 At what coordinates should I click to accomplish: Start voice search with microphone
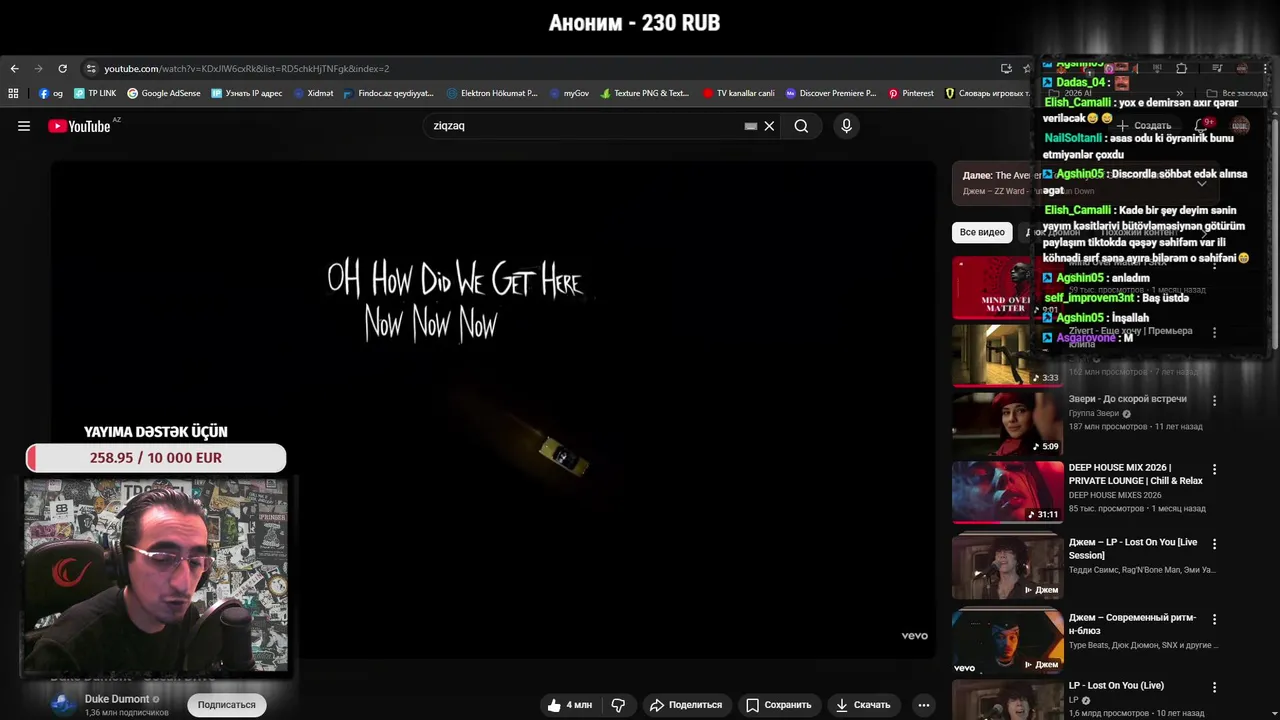[846, 126]
